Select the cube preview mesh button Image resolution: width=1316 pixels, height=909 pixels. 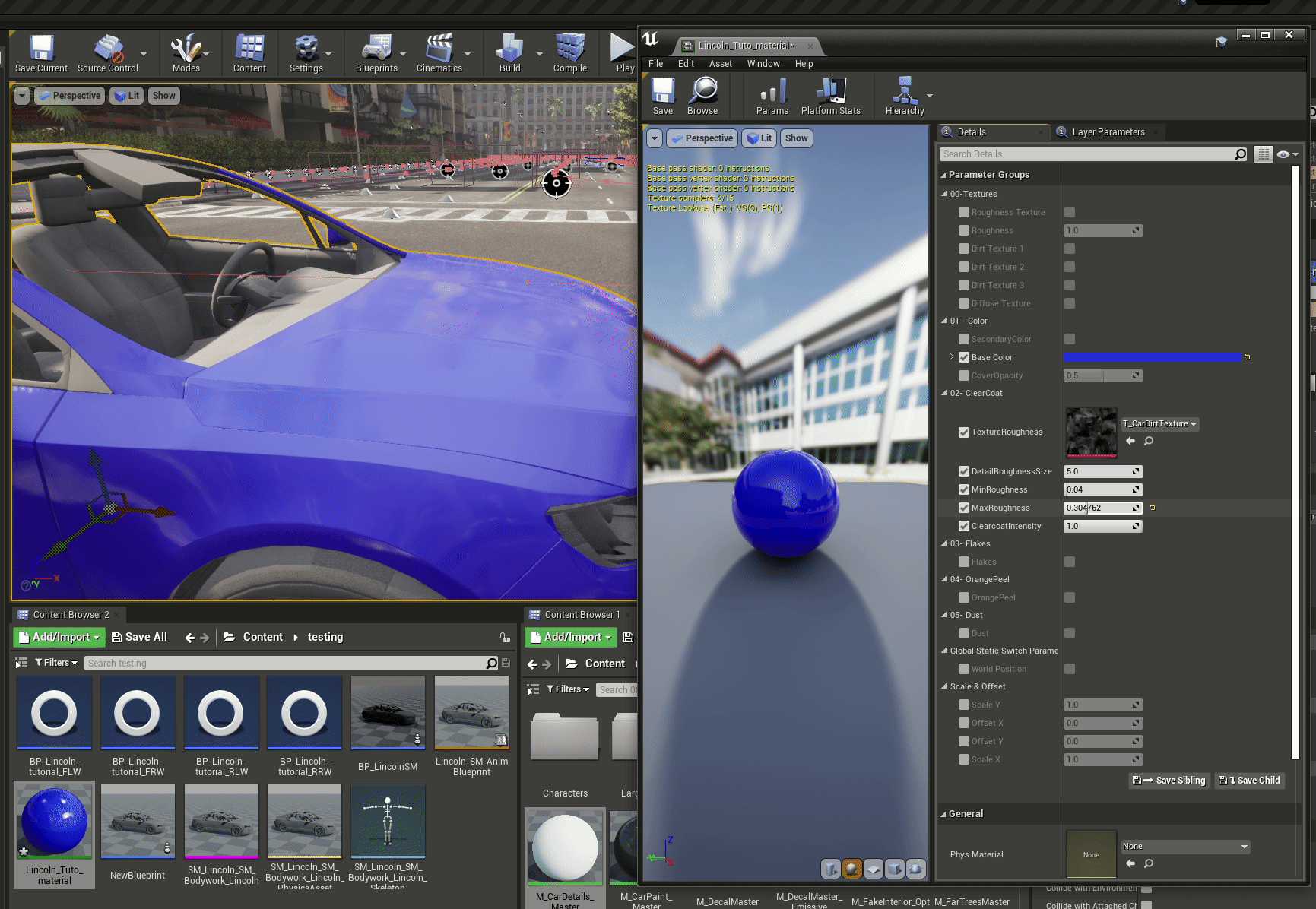895,868
